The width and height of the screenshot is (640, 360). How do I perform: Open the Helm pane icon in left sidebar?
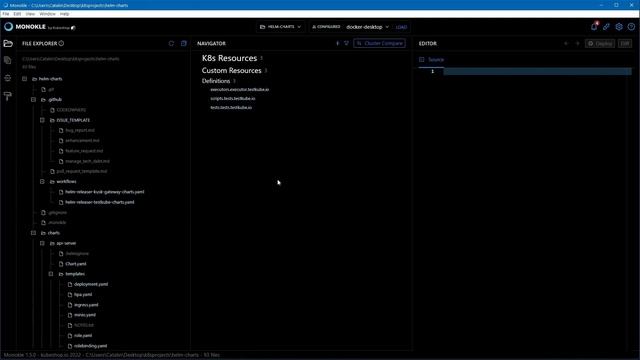click(x=8, y=78)
